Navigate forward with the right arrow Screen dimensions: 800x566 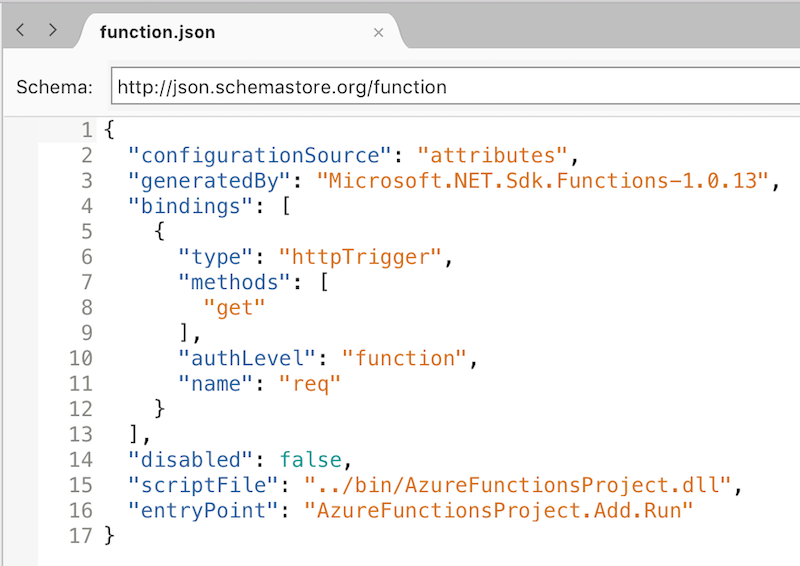pos(53,30)
